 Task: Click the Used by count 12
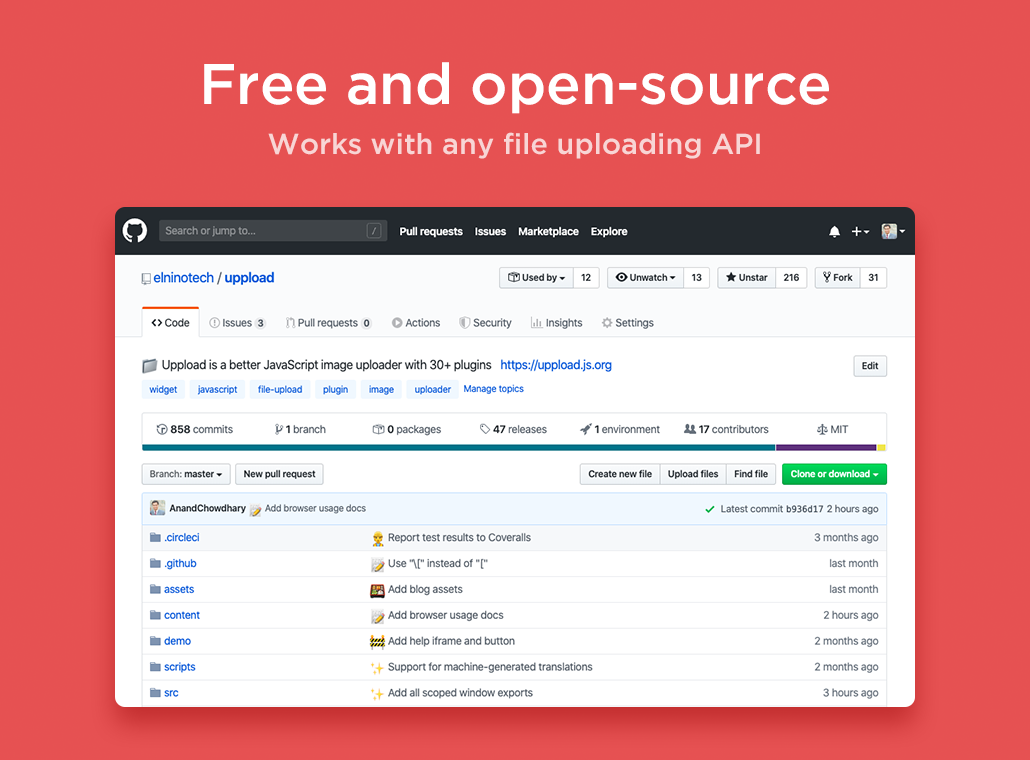tap(586, 278)
